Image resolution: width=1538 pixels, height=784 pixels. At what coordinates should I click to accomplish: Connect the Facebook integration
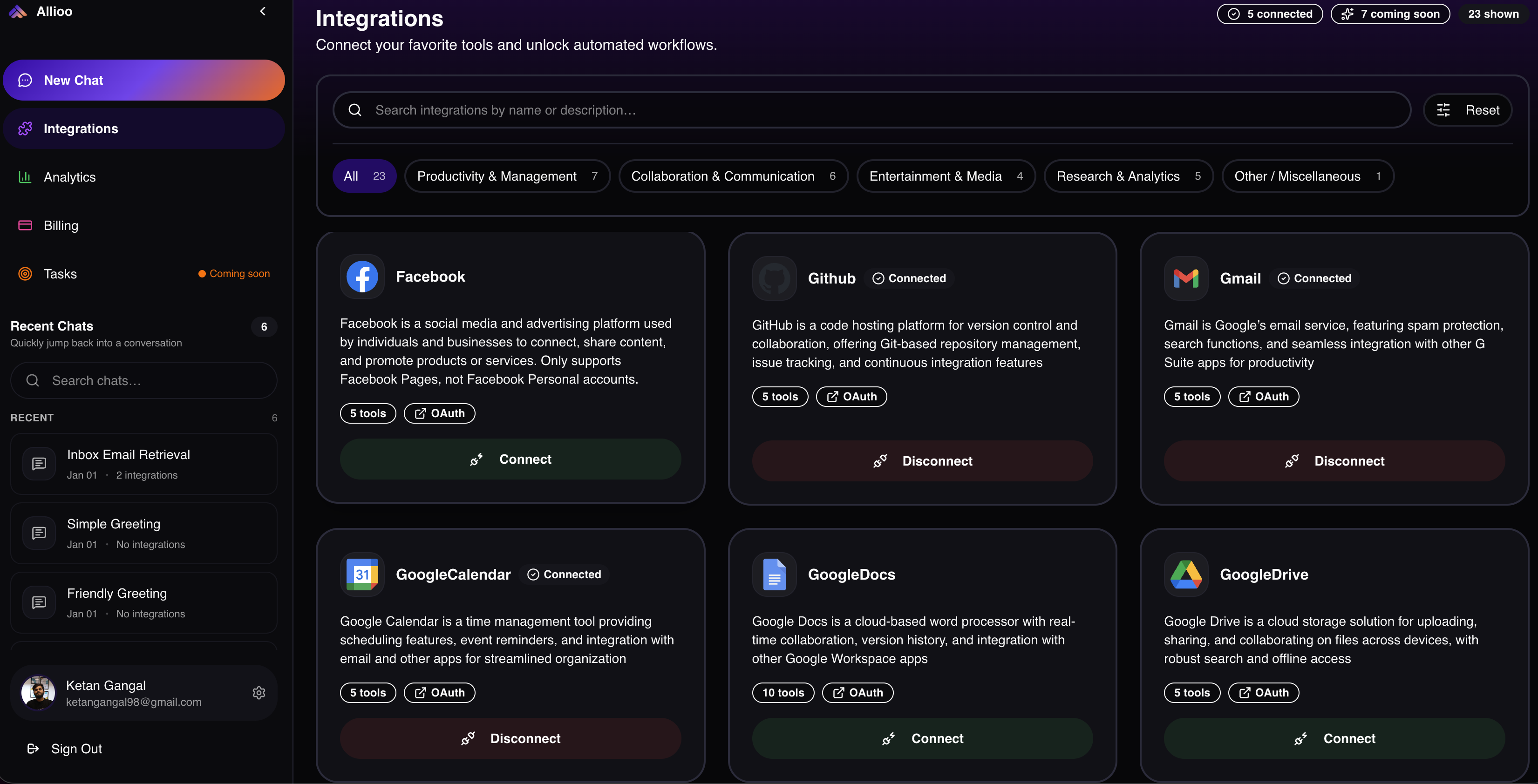510,460
